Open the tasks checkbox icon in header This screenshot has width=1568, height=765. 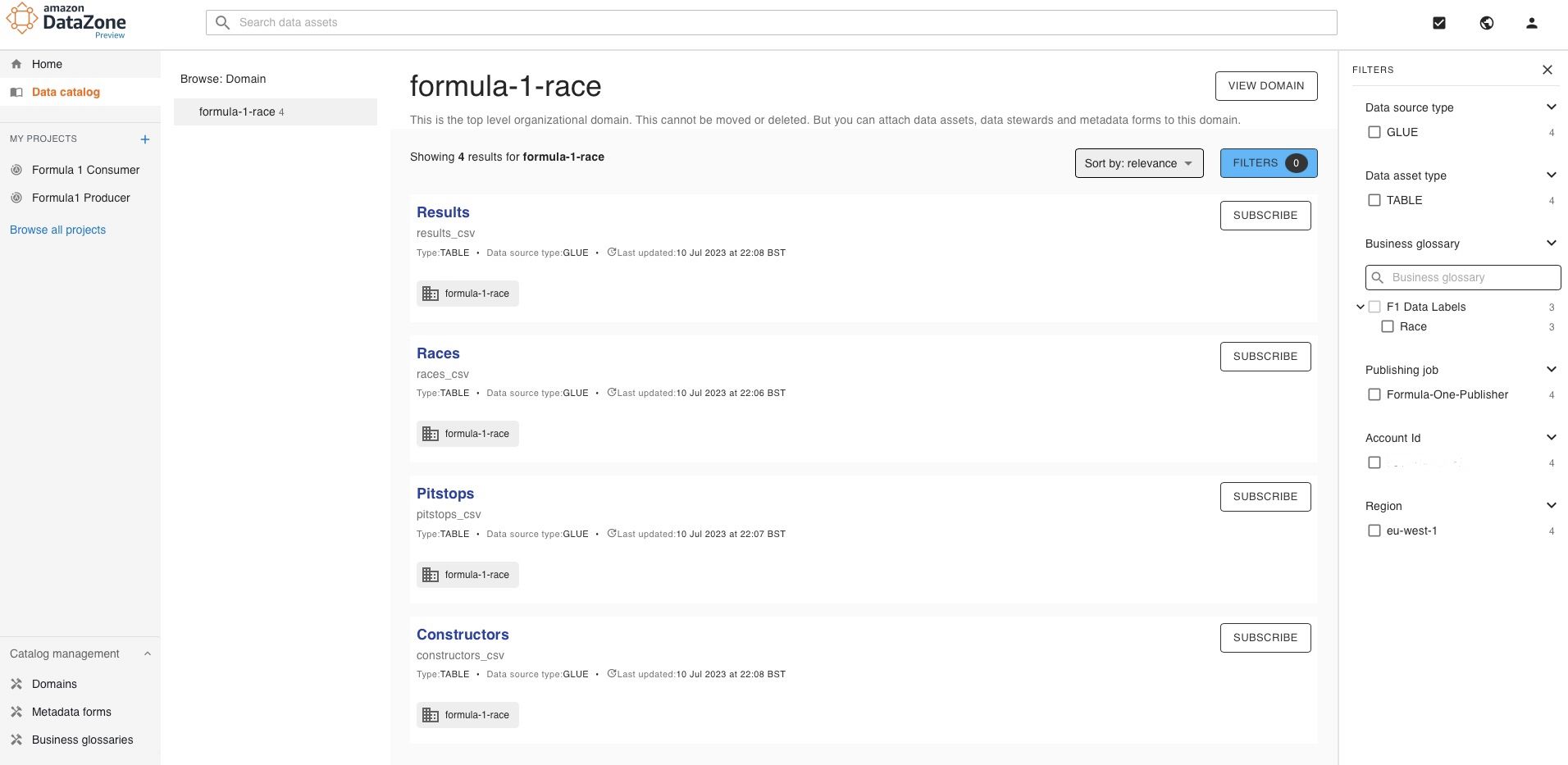[1439, 23]
